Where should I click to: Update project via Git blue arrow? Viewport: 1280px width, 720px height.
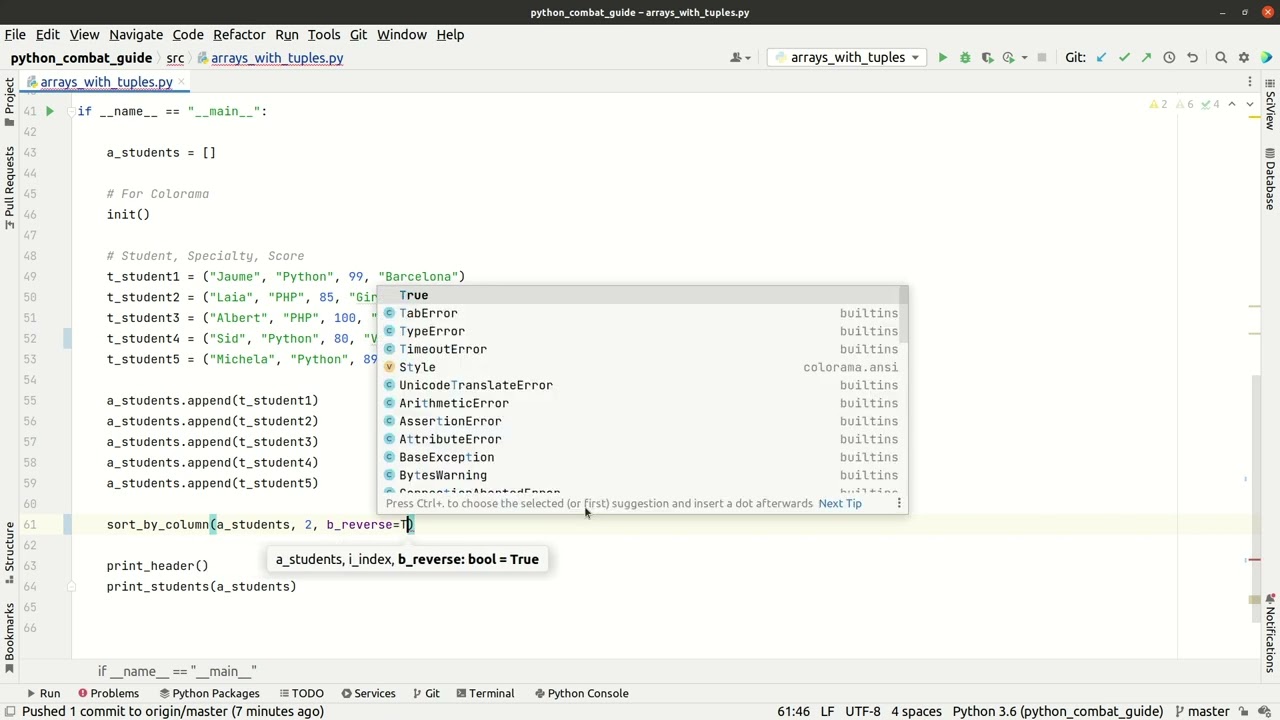1102,58
